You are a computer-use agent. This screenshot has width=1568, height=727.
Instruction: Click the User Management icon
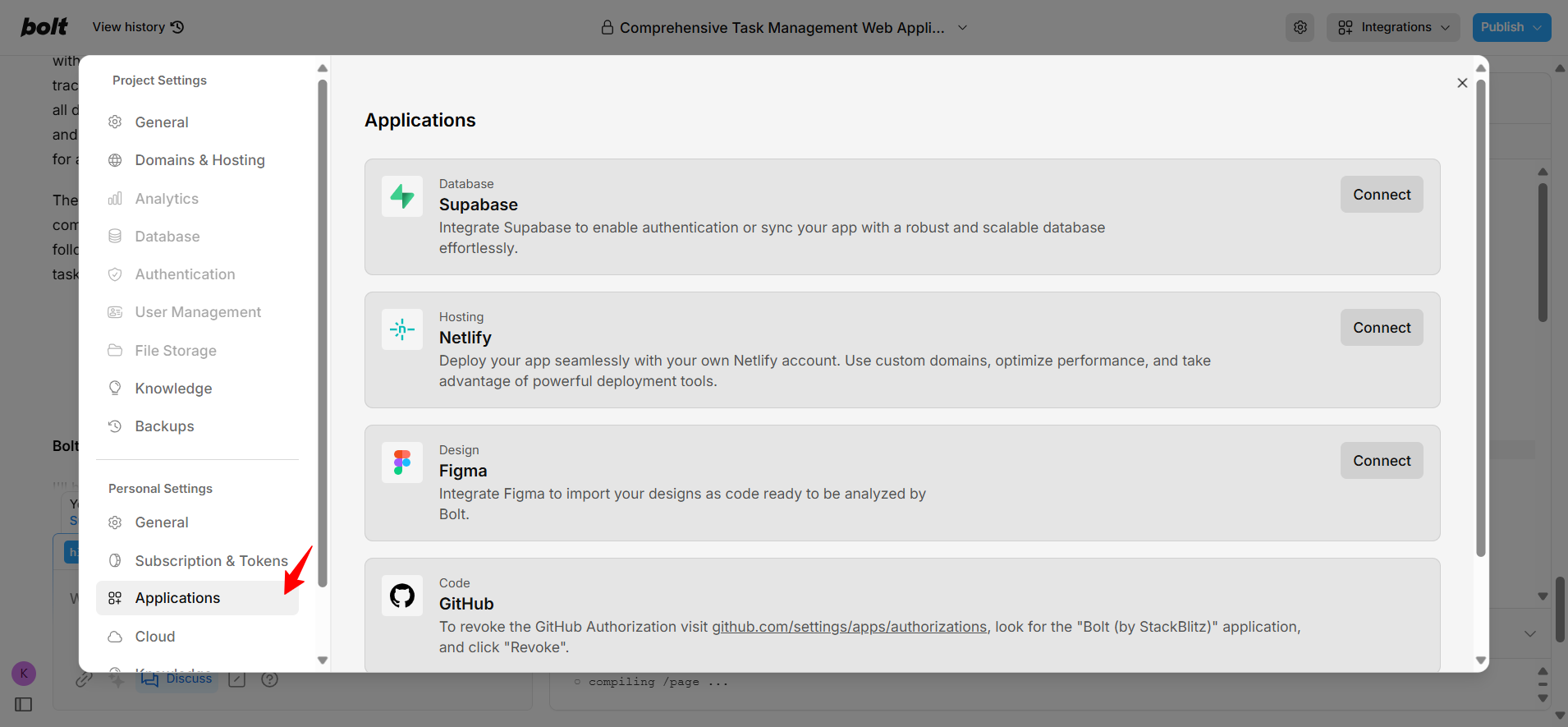click(x=115, y=312)
